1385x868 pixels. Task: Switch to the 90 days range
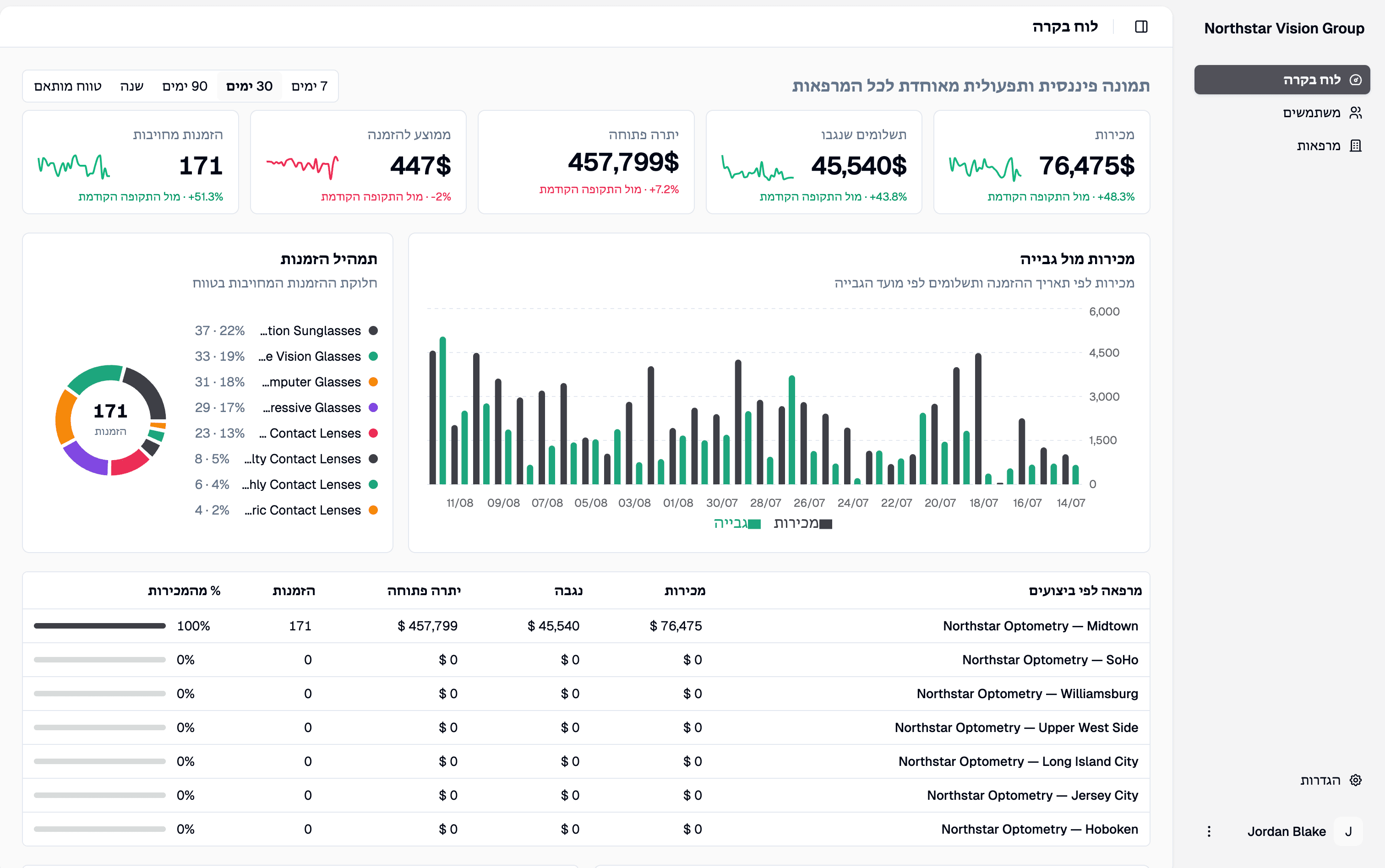184,86
